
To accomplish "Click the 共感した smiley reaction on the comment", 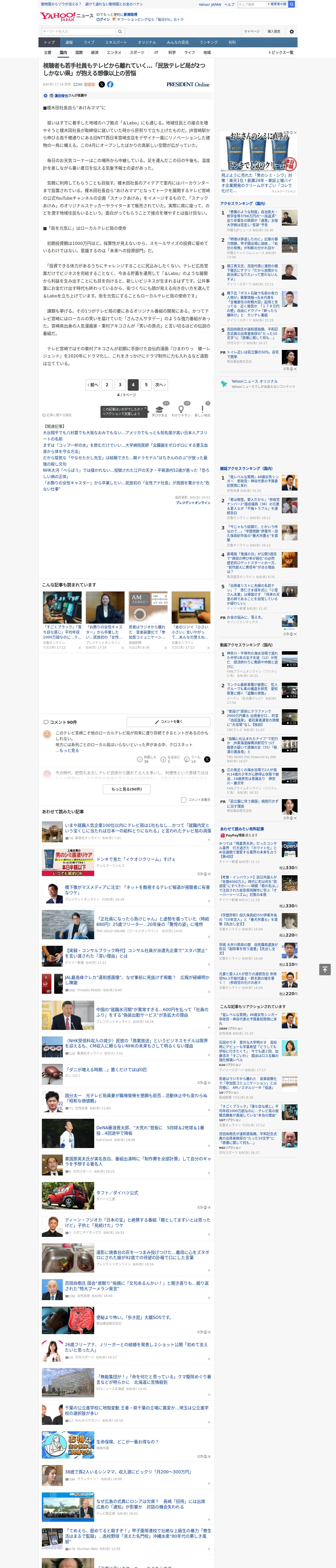I will pos(146,759).
